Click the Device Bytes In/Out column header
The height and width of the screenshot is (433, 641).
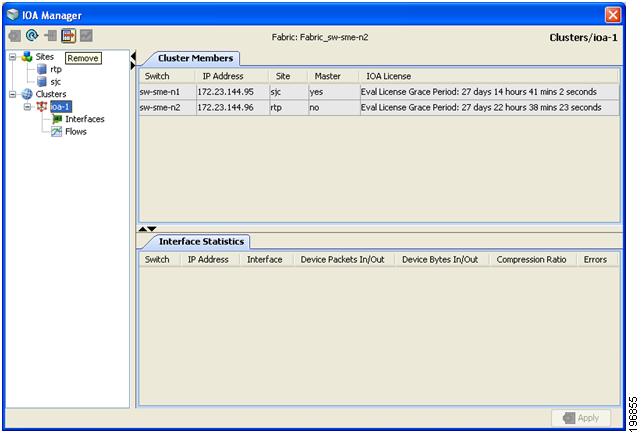point(442,260)
